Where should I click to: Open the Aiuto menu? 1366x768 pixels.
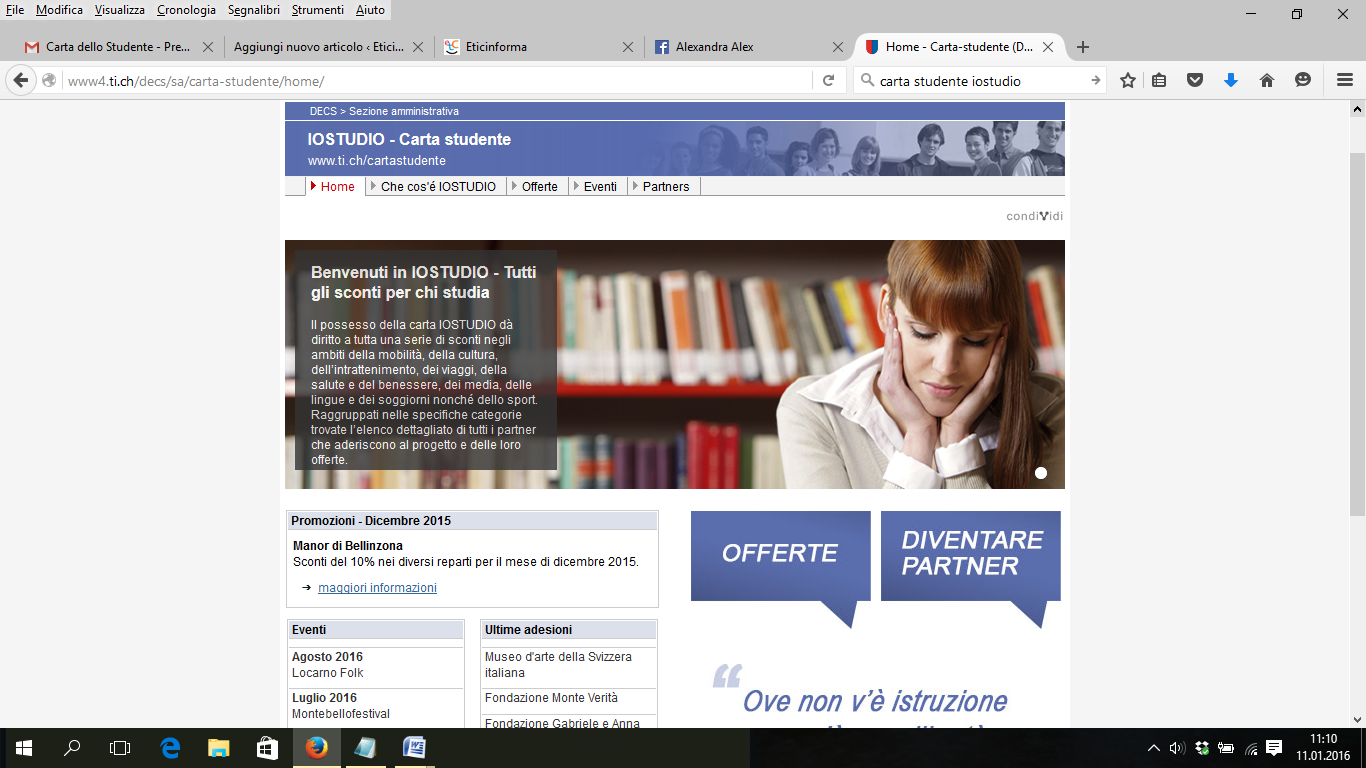[370, 10]
